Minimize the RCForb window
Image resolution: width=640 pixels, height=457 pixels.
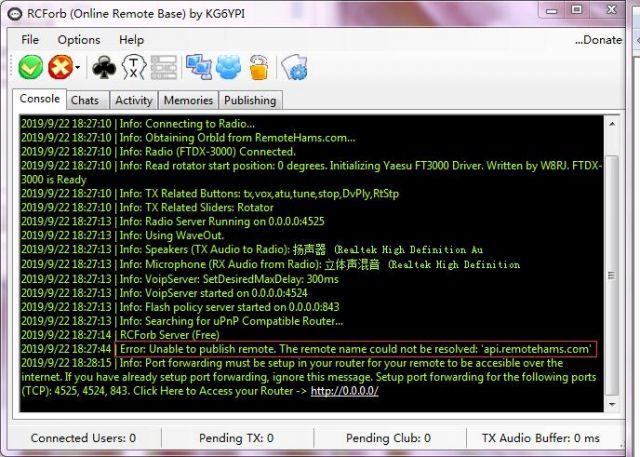tap(552, 10)
